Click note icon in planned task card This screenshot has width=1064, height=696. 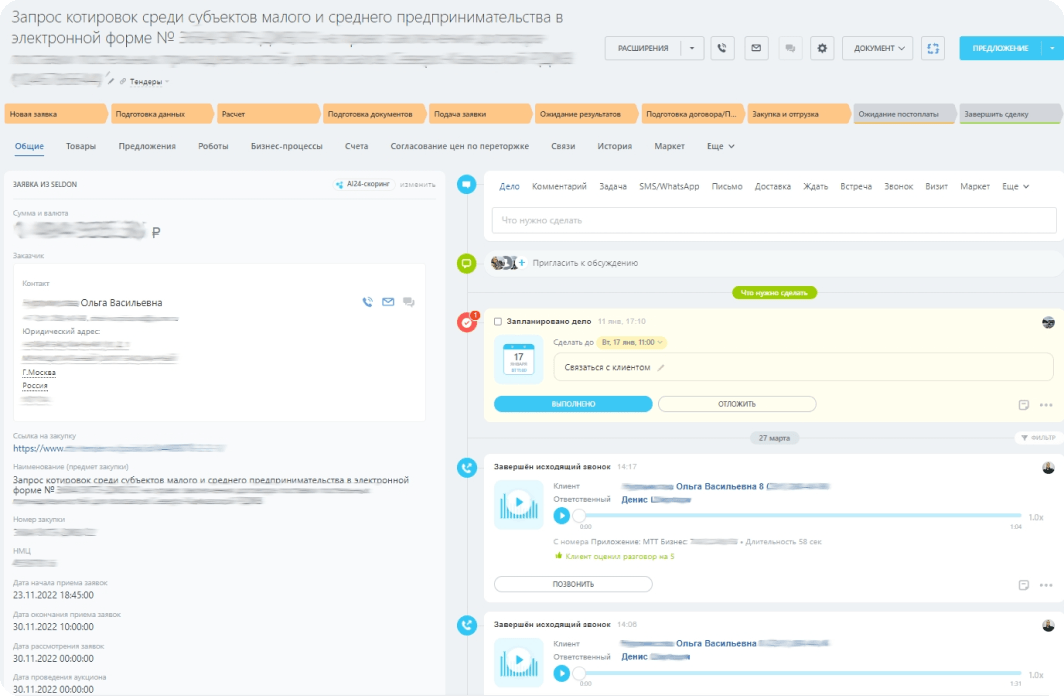[x=1024, y=405]
